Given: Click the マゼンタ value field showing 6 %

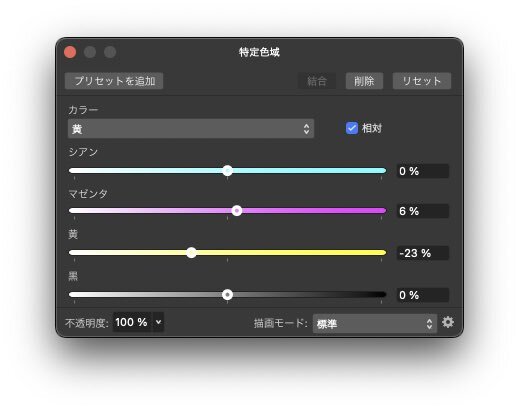Looking at the screenshot, I should click(423, 211).
